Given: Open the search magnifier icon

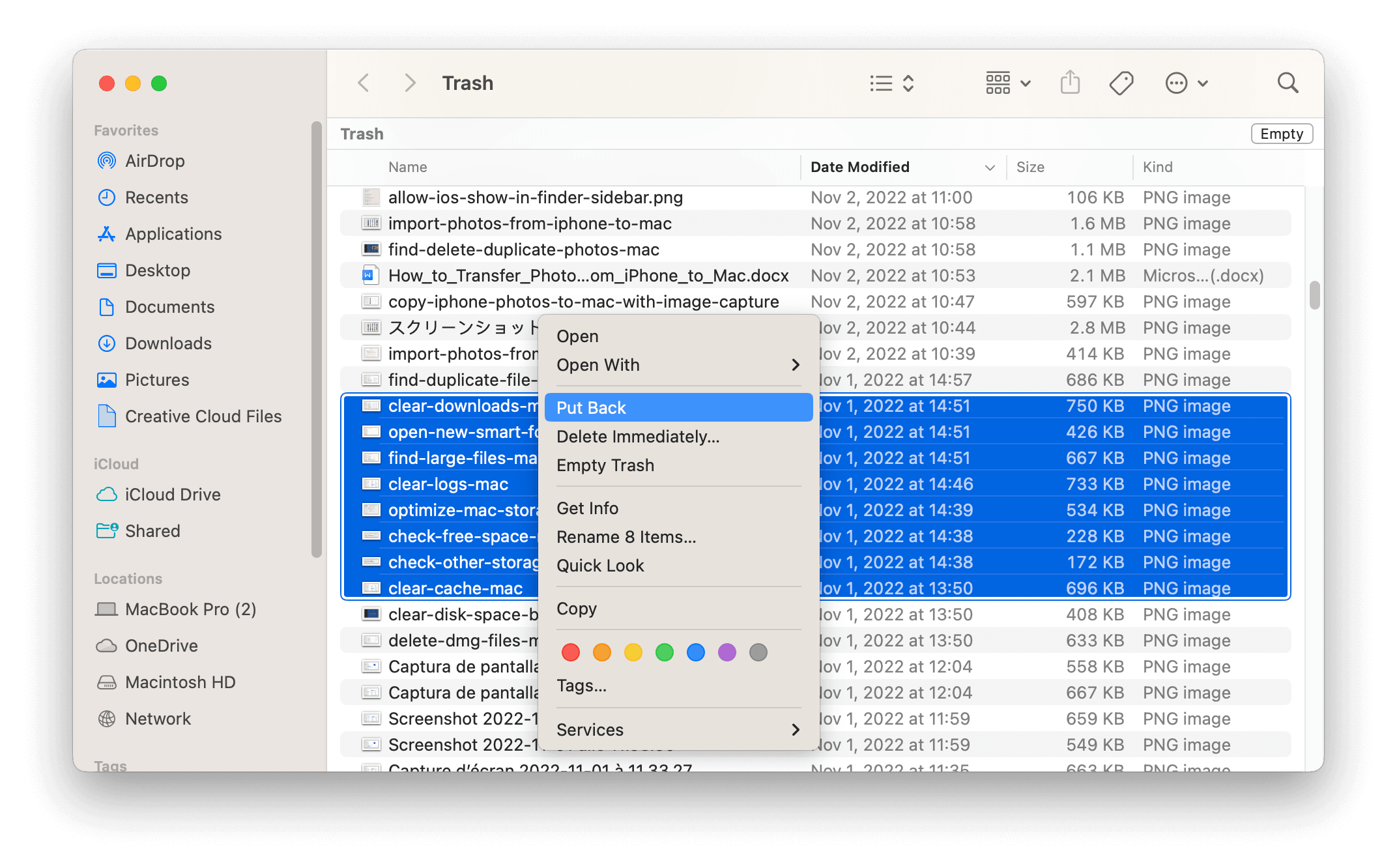Looking at the screenshot, I should [x=1288, y=83].
